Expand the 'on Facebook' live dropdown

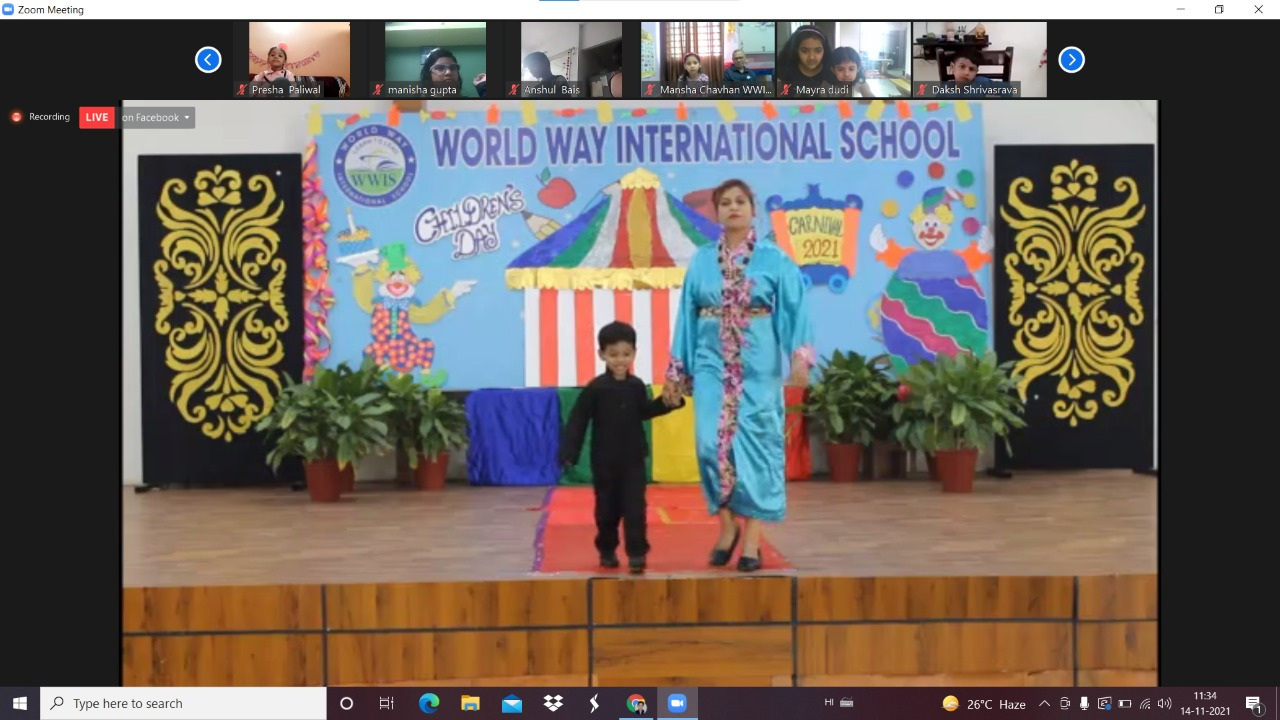156,117
